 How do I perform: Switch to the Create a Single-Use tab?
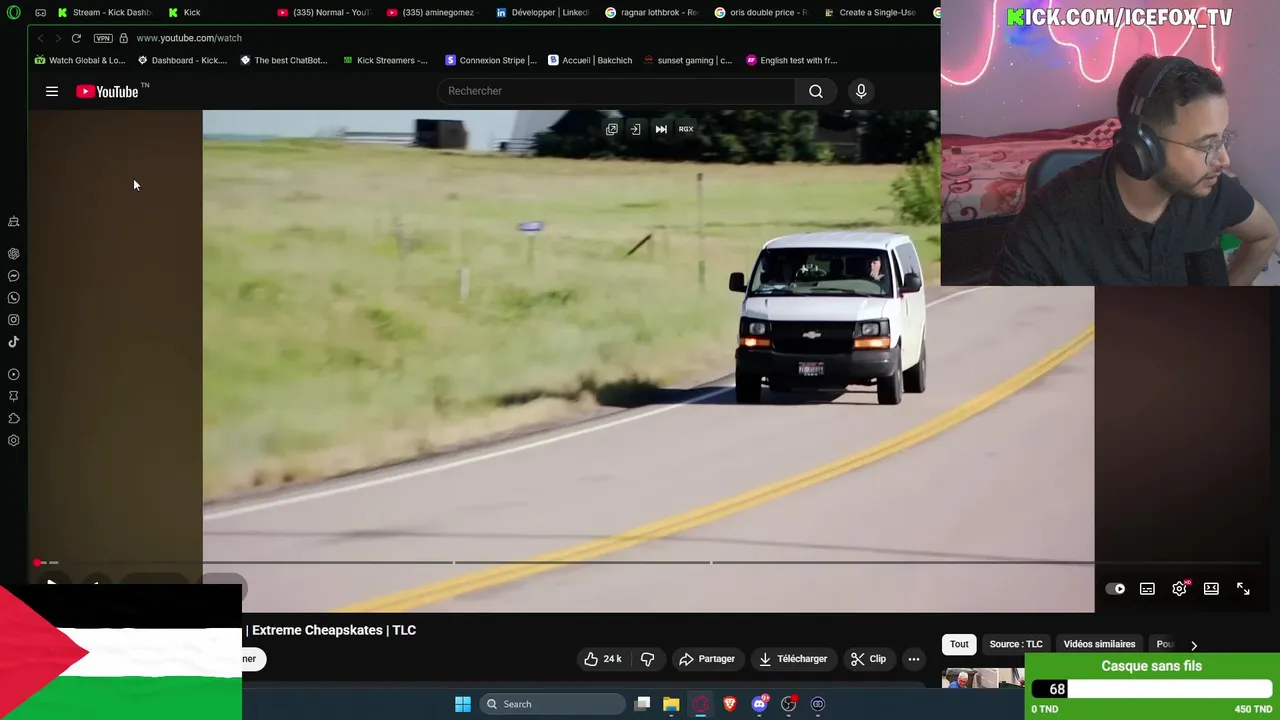coord(870,12)
